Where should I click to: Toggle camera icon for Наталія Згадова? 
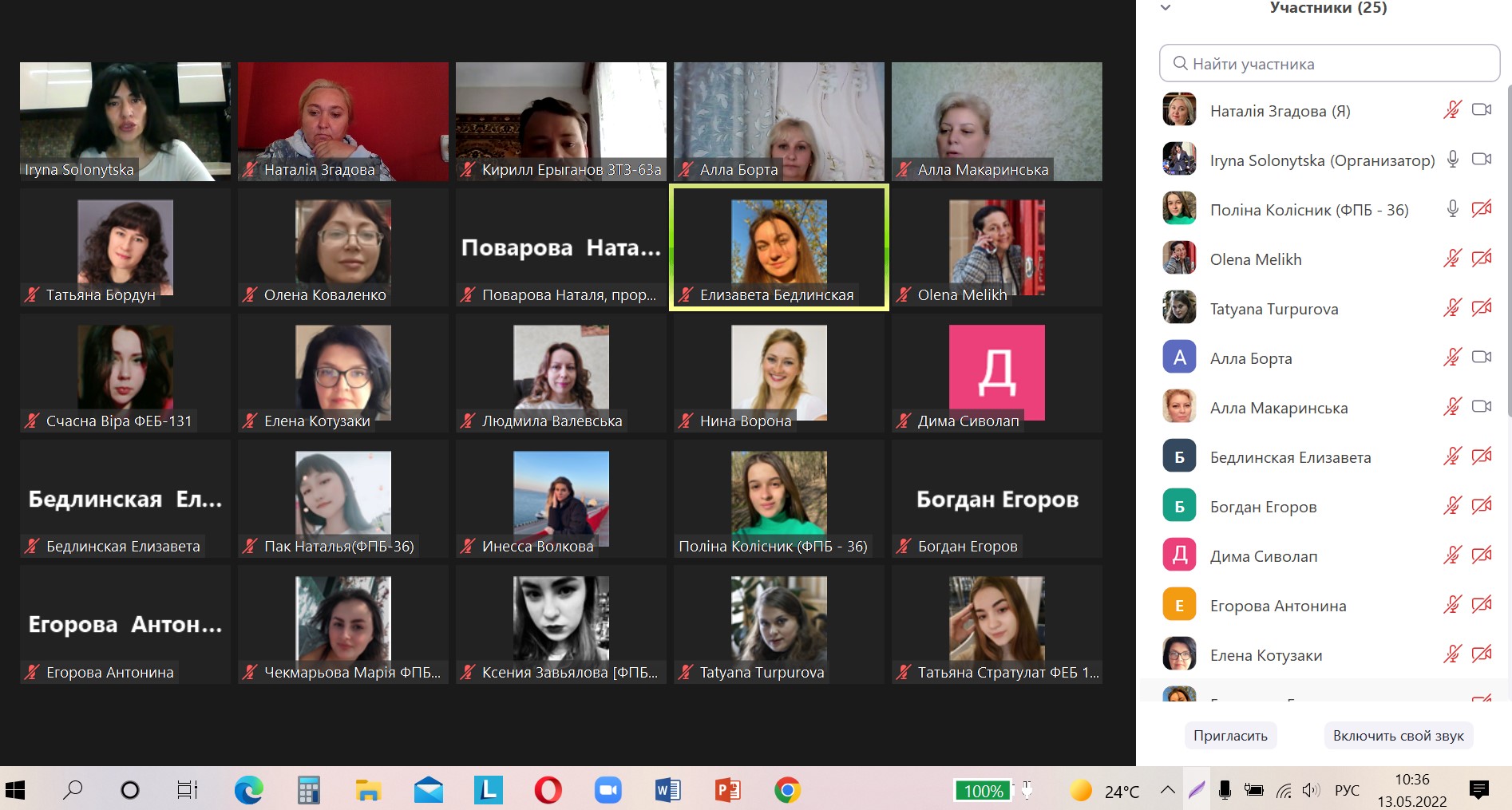coord(1482,110)
